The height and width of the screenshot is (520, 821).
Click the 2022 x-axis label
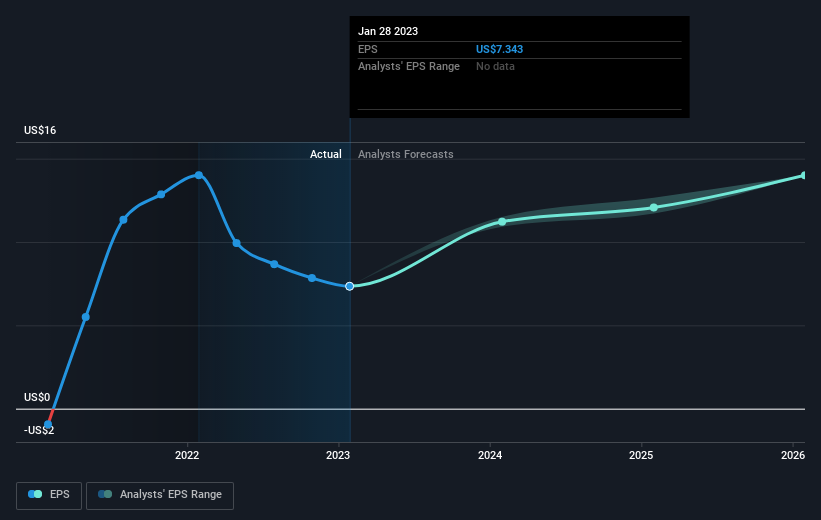click(x=187, y=455)
